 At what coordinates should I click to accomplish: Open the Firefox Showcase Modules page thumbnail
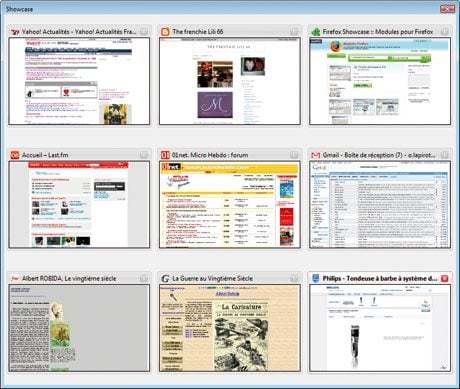point(380,81)
